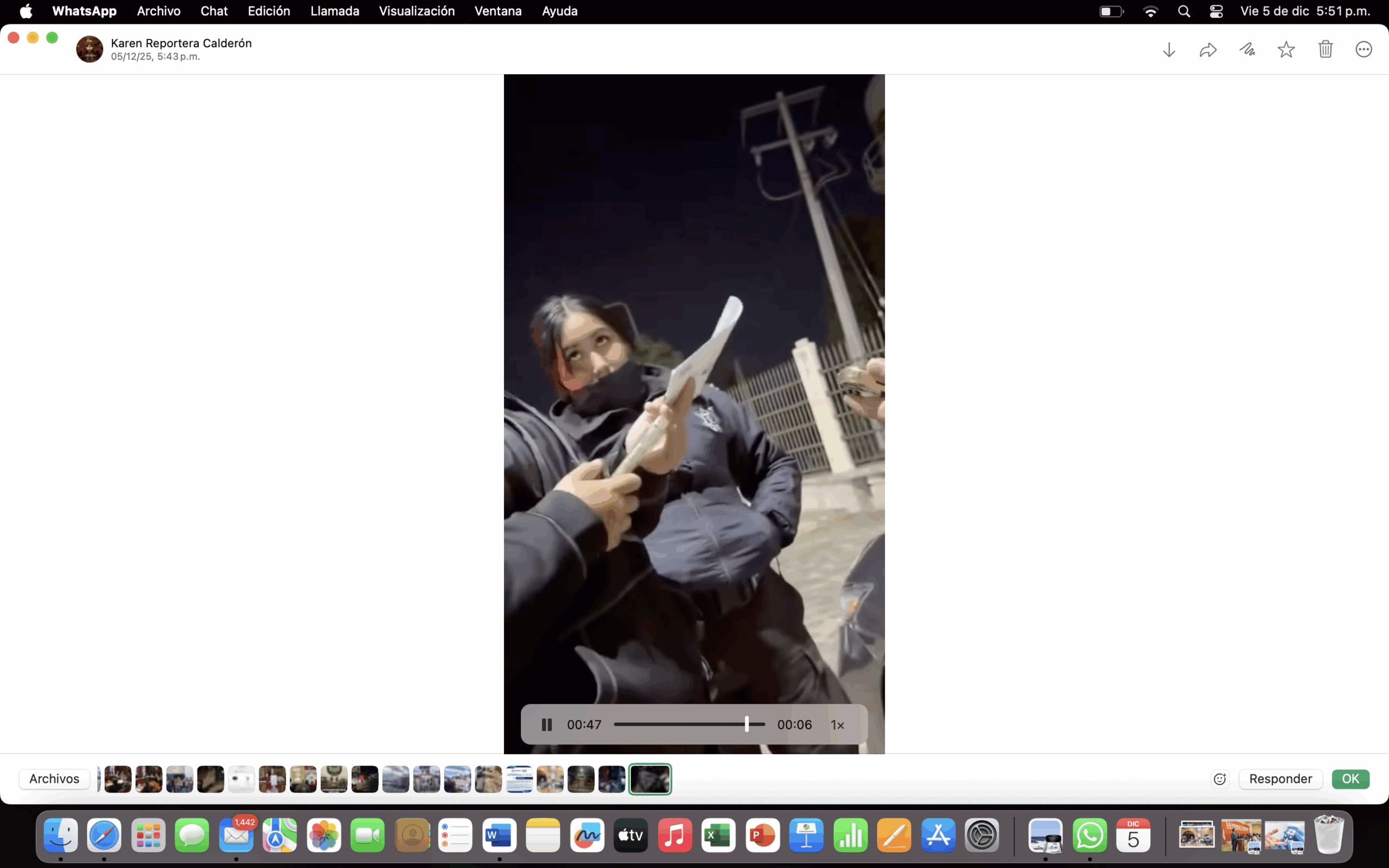Open the drawing markup tool

[x=1247, y=50]
